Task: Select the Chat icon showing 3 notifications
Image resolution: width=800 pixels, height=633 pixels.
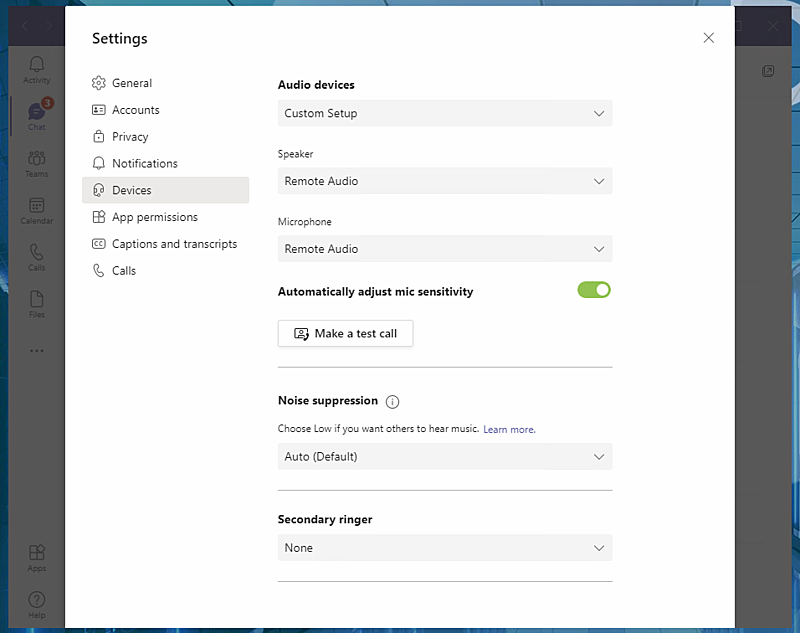Action: (36, 115)
